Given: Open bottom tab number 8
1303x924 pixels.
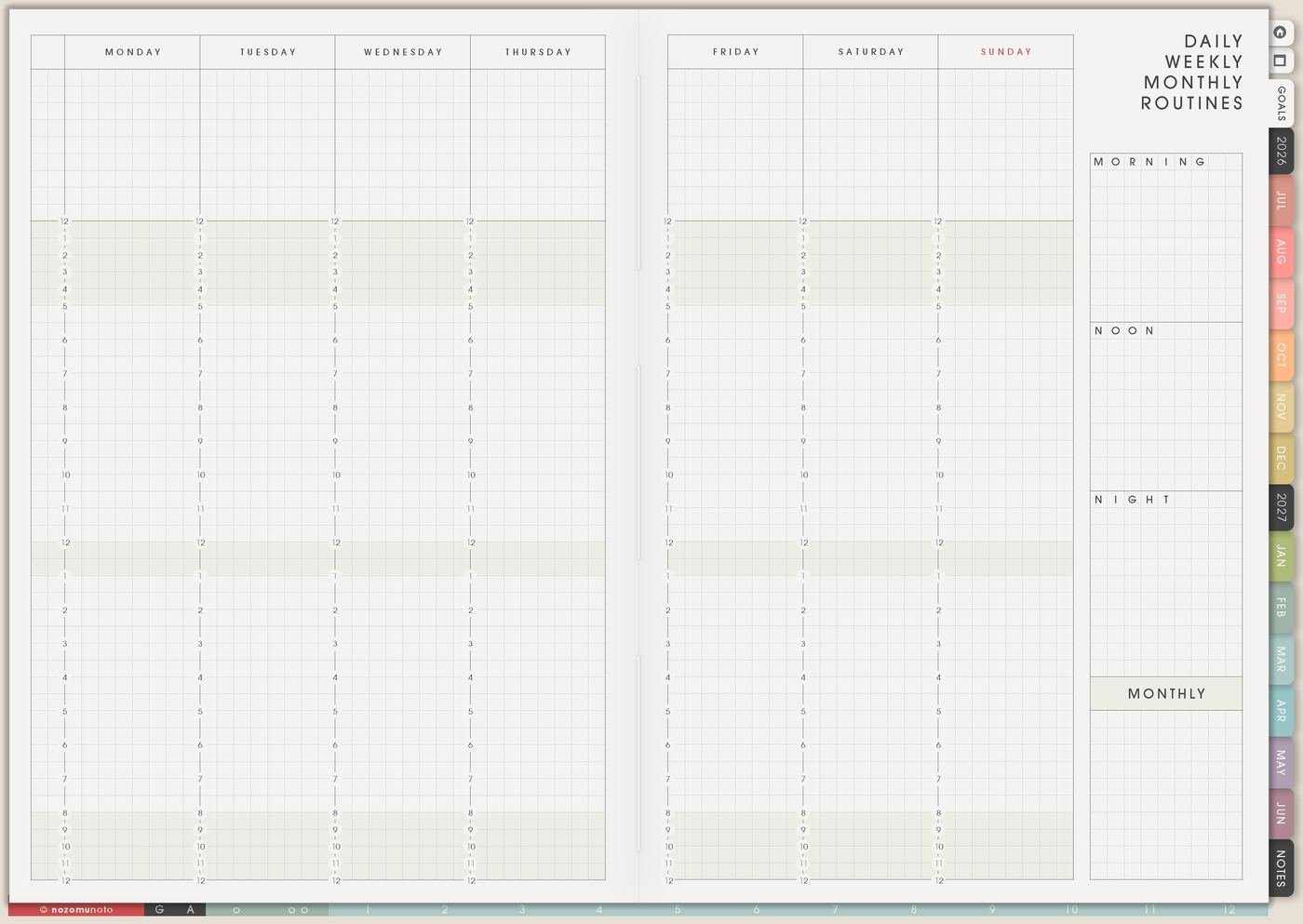Looking at the screenshot, I should pos(914,909).
